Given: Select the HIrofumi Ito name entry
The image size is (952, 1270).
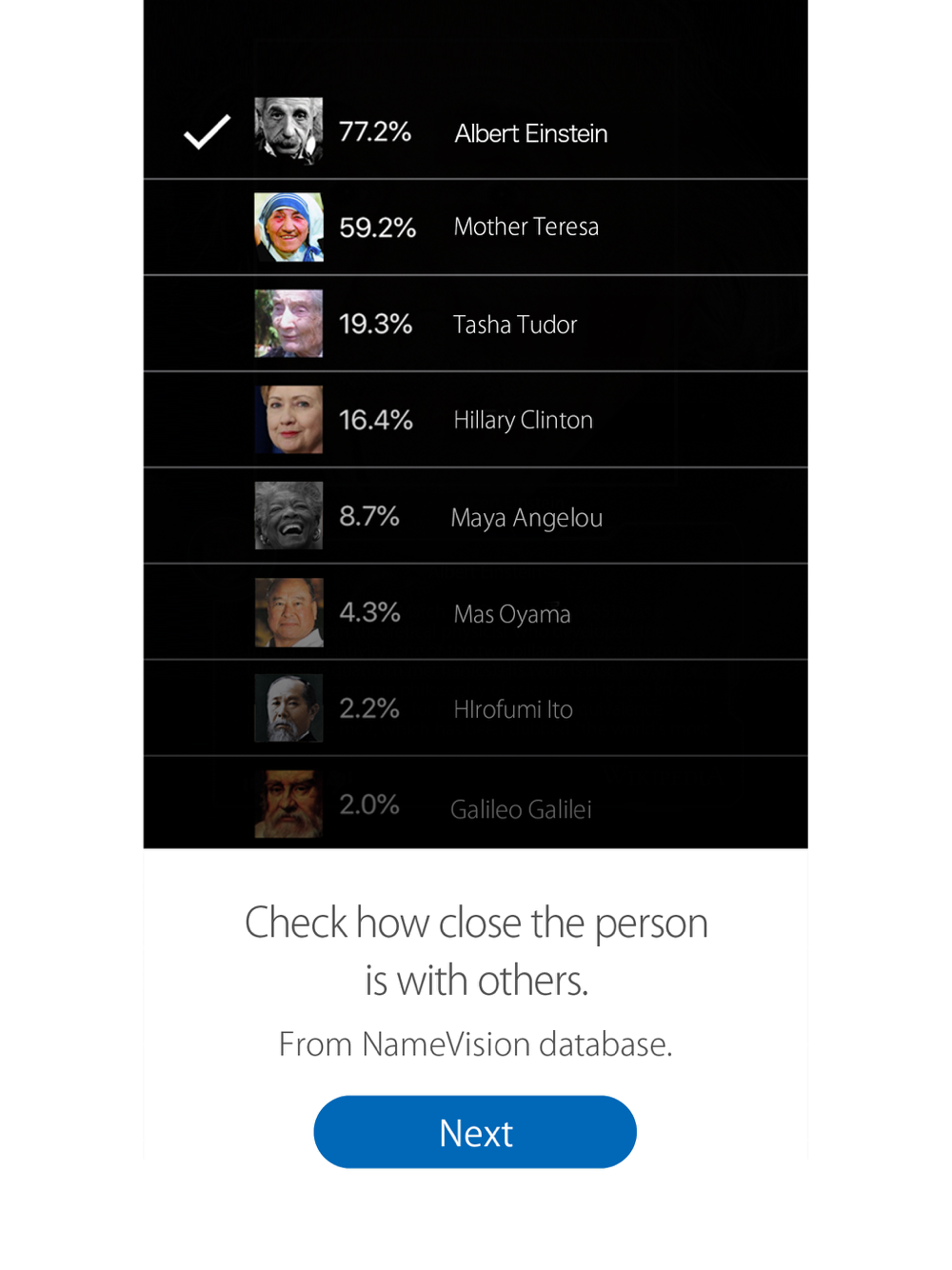Looking at the screenshot, I should [x=513, y=709].
